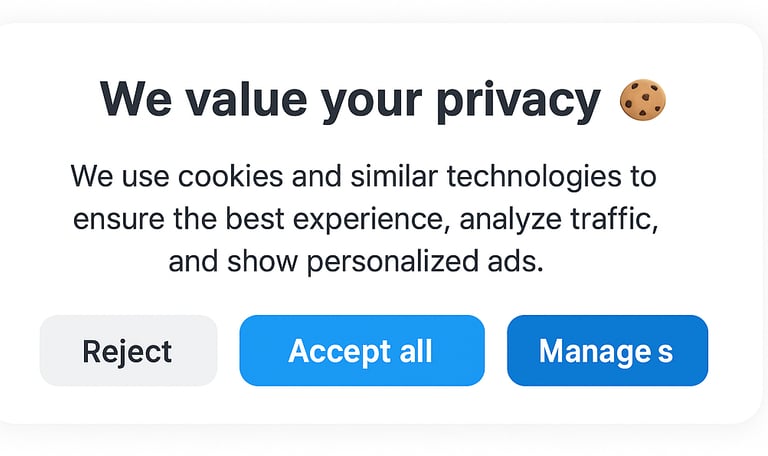Click the word "your" in the heading
The height and width of the screenshot is (456, 768).
point(371,104)
